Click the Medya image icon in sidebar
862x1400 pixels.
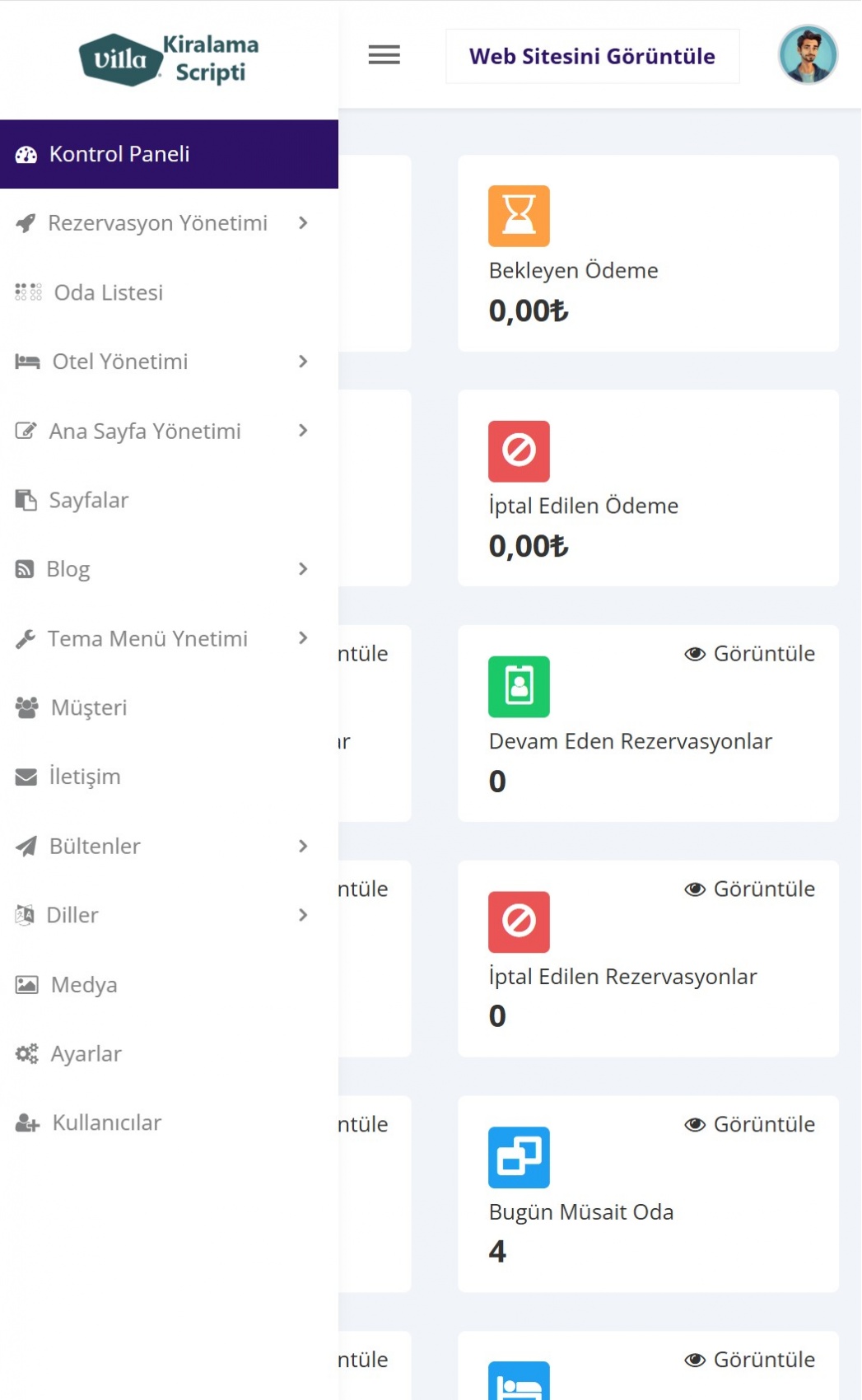tap(26, 984)
